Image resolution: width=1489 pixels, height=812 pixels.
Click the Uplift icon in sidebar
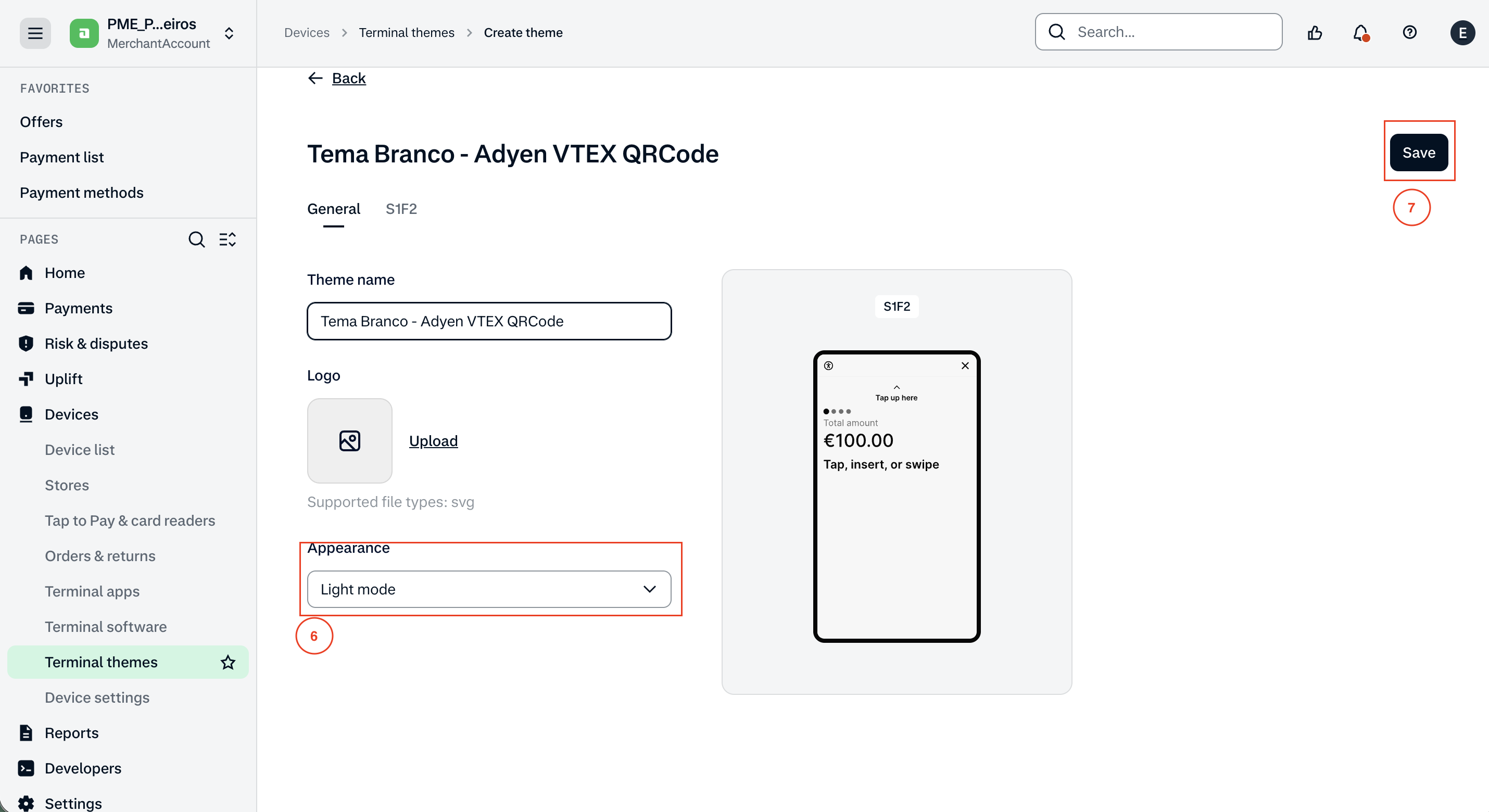pyautogui.click(x=26, y=378)
